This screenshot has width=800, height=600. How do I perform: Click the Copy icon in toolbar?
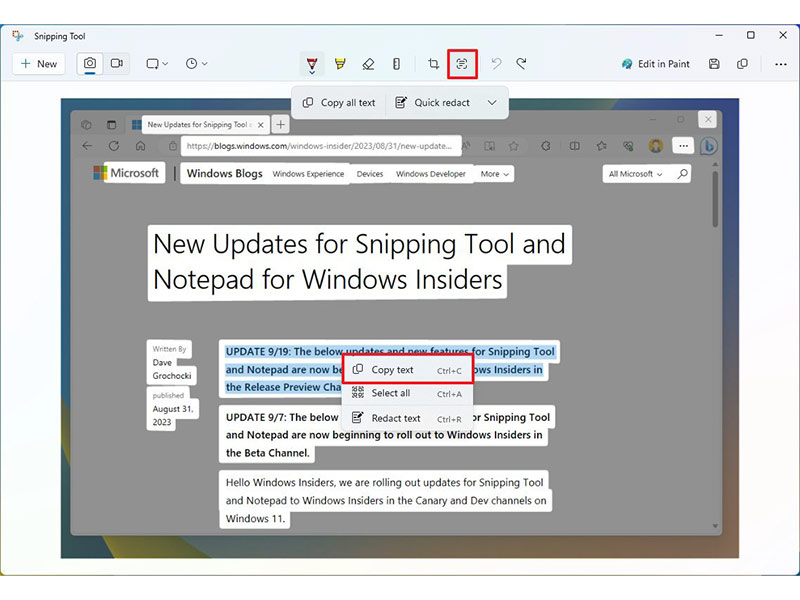[742, 64]
